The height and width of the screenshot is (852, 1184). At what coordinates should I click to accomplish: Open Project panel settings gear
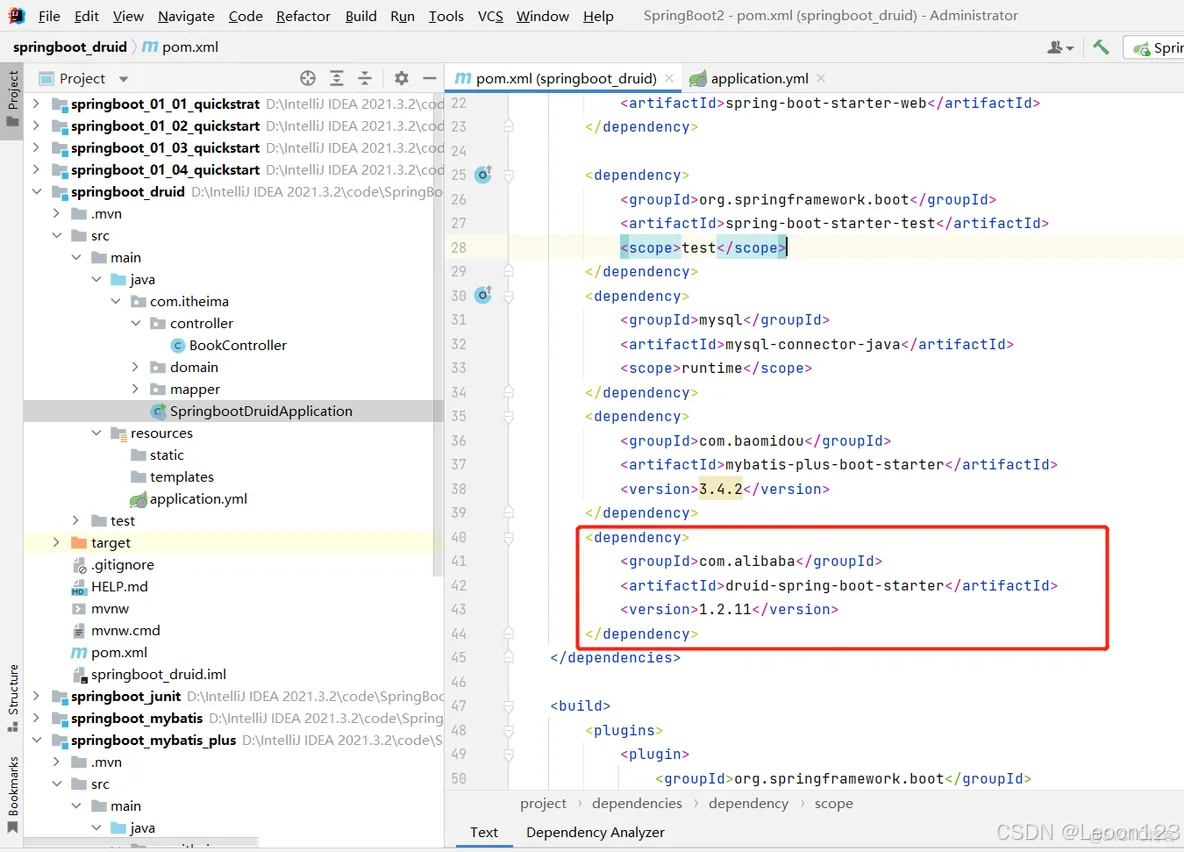pyautogui.click(x=401, y=78)
